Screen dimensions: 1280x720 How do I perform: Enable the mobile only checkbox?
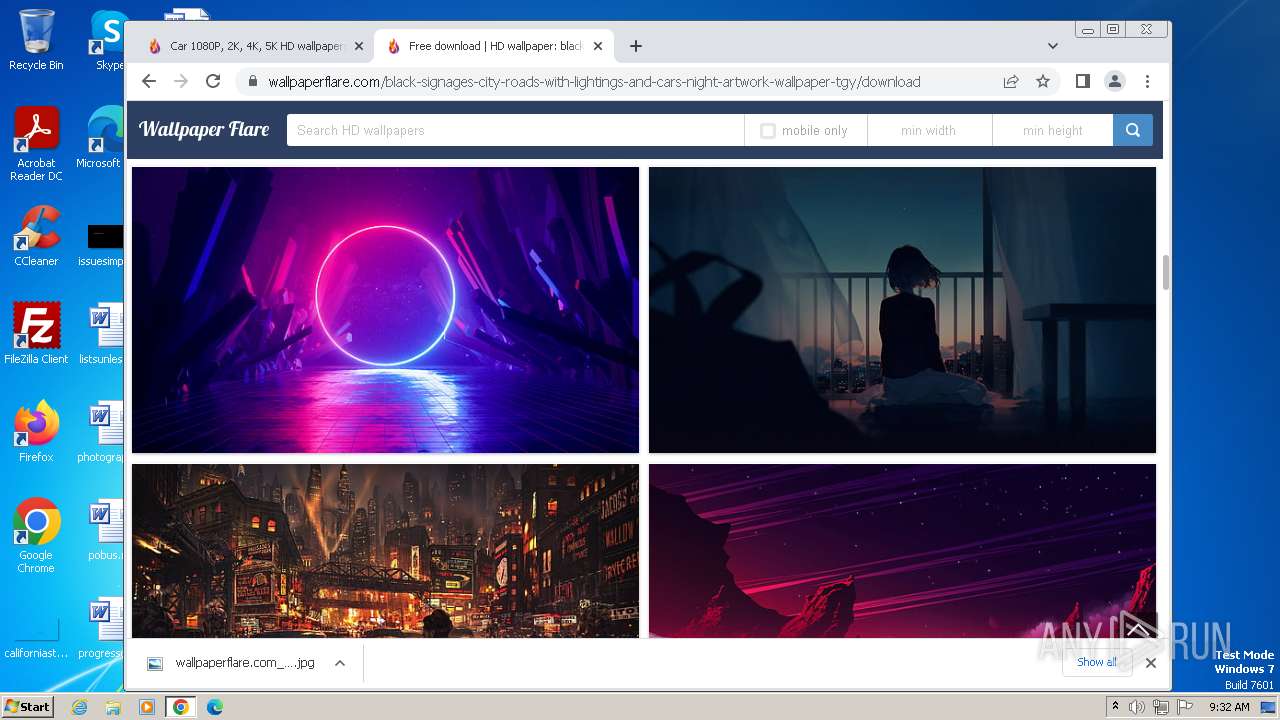[768, 131]
